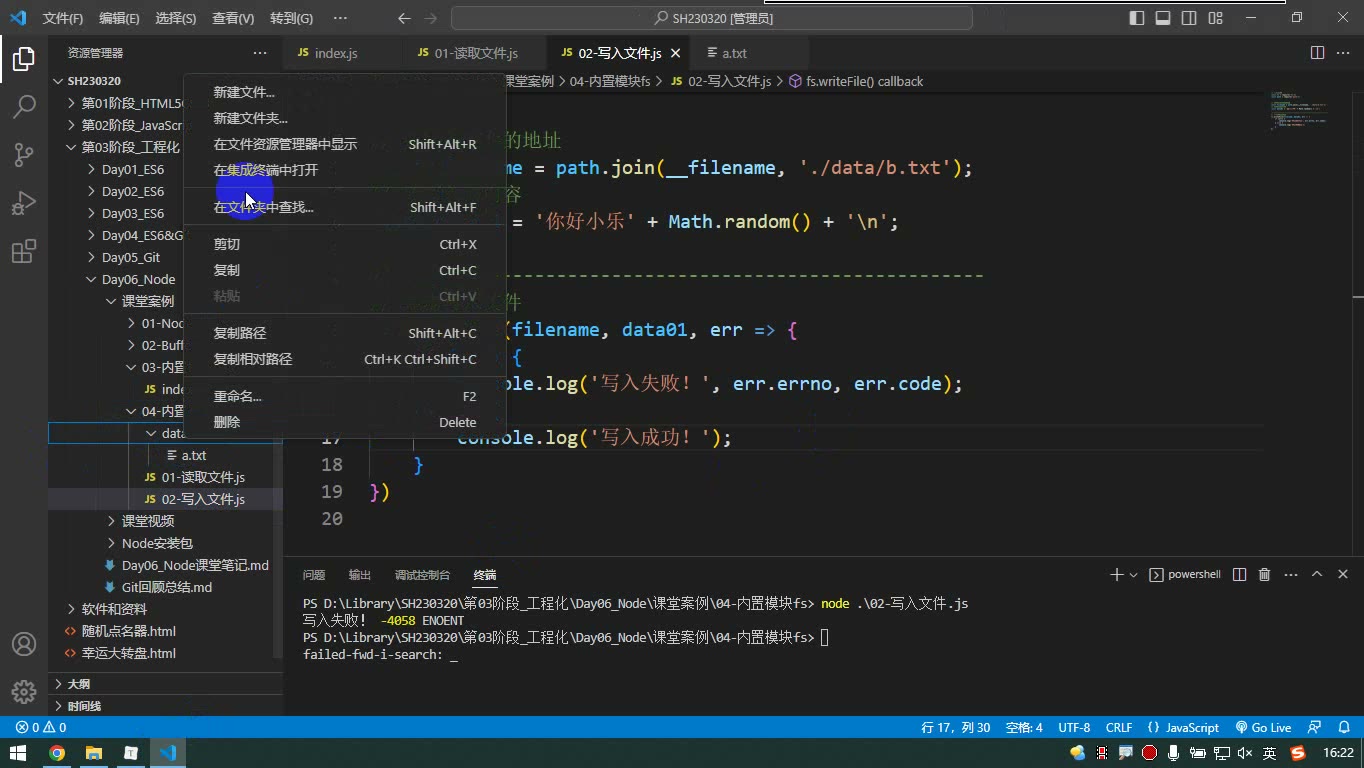Choose 新建文件 from the context menu

click(344, 92)
